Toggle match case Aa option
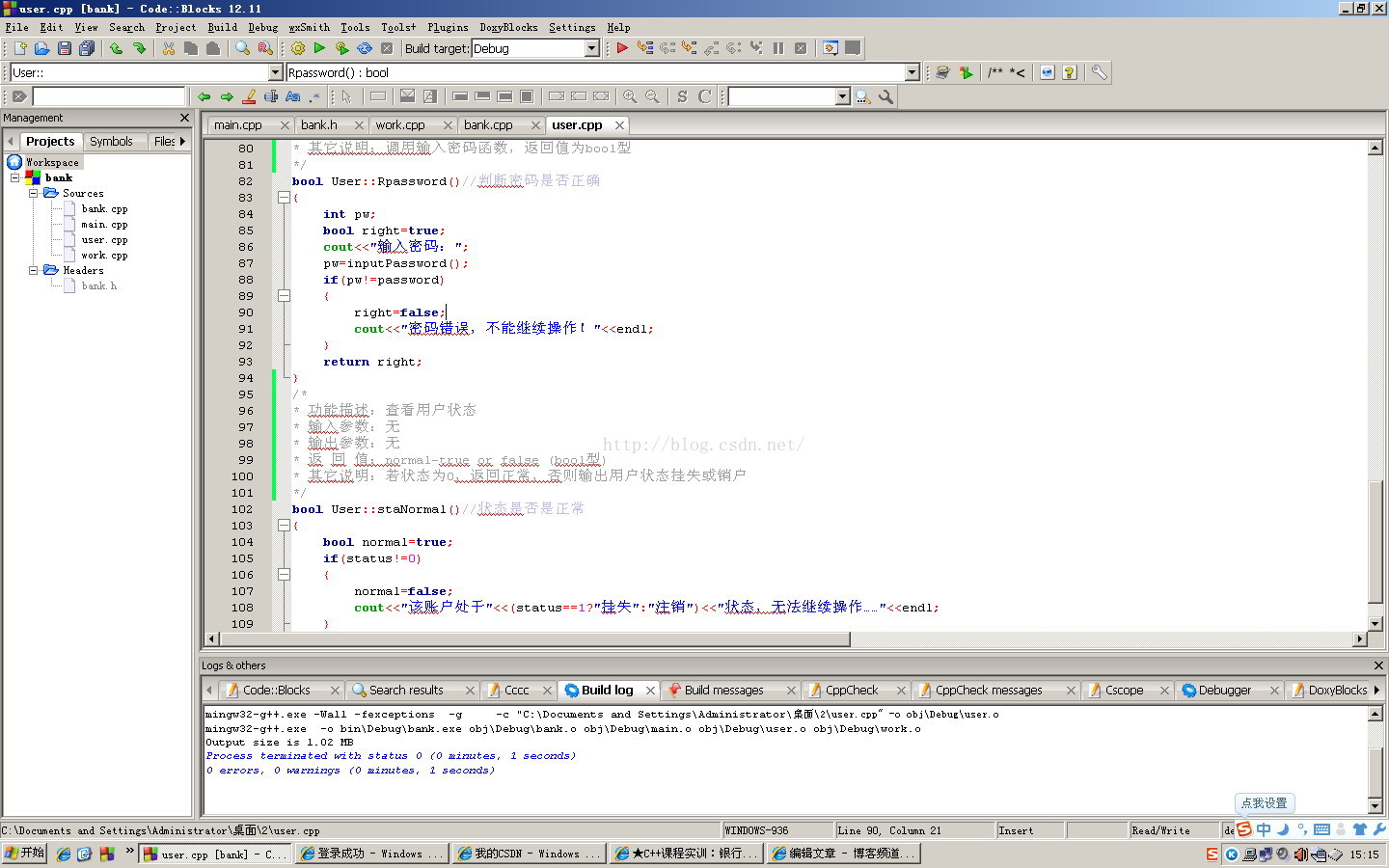 pos(292,96)
